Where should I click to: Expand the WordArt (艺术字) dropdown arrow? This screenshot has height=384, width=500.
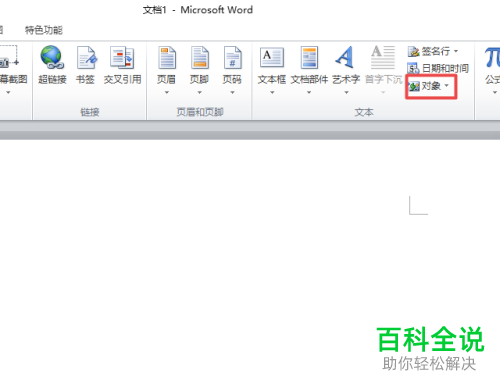coord(346,92)
